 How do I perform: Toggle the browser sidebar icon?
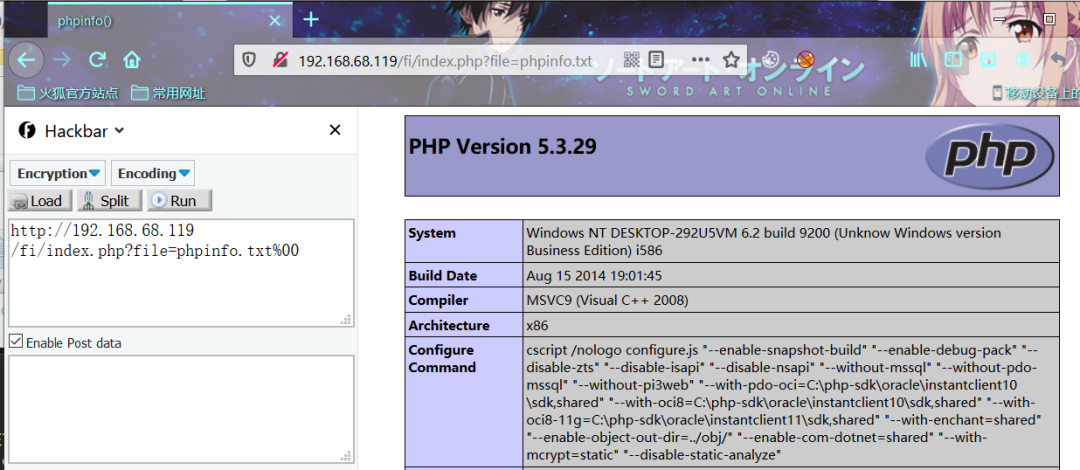coord(953,60)
